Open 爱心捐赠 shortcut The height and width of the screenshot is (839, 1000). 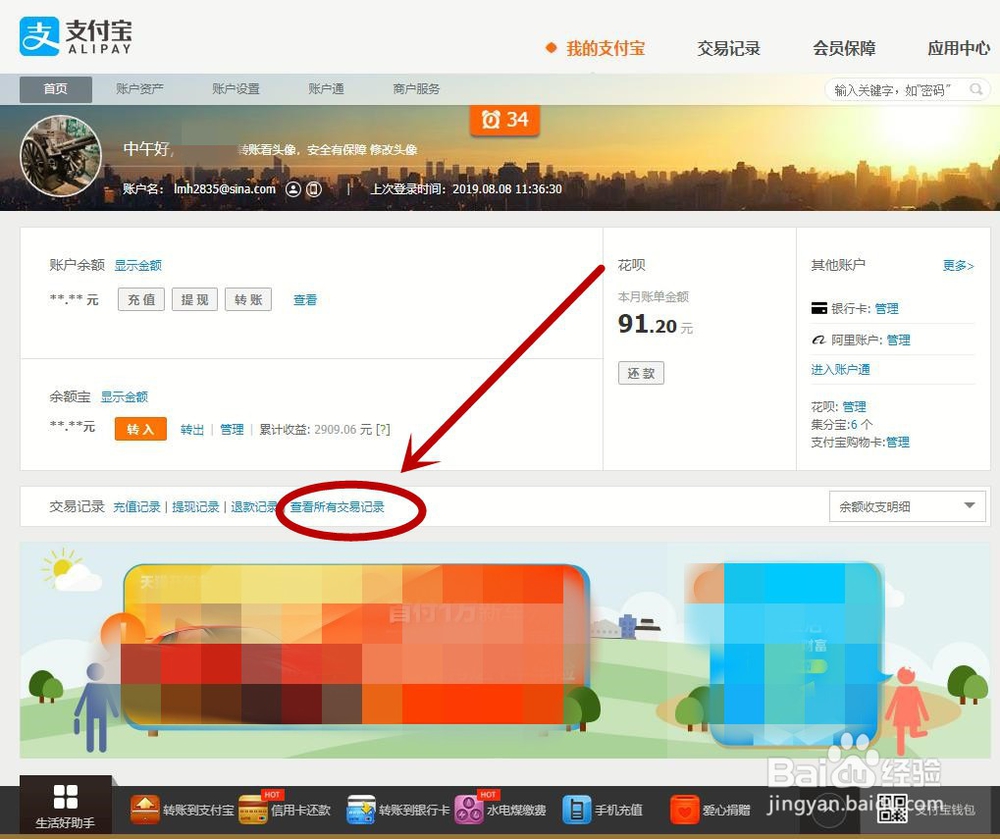(x=710, y=810)
